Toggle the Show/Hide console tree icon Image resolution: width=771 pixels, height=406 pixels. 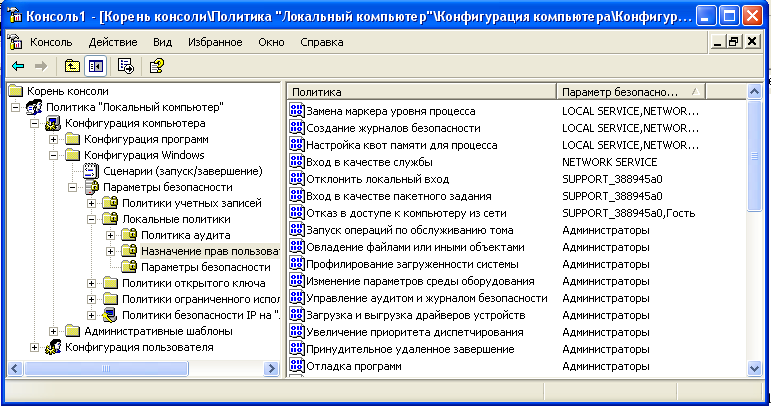click(96, 66)
